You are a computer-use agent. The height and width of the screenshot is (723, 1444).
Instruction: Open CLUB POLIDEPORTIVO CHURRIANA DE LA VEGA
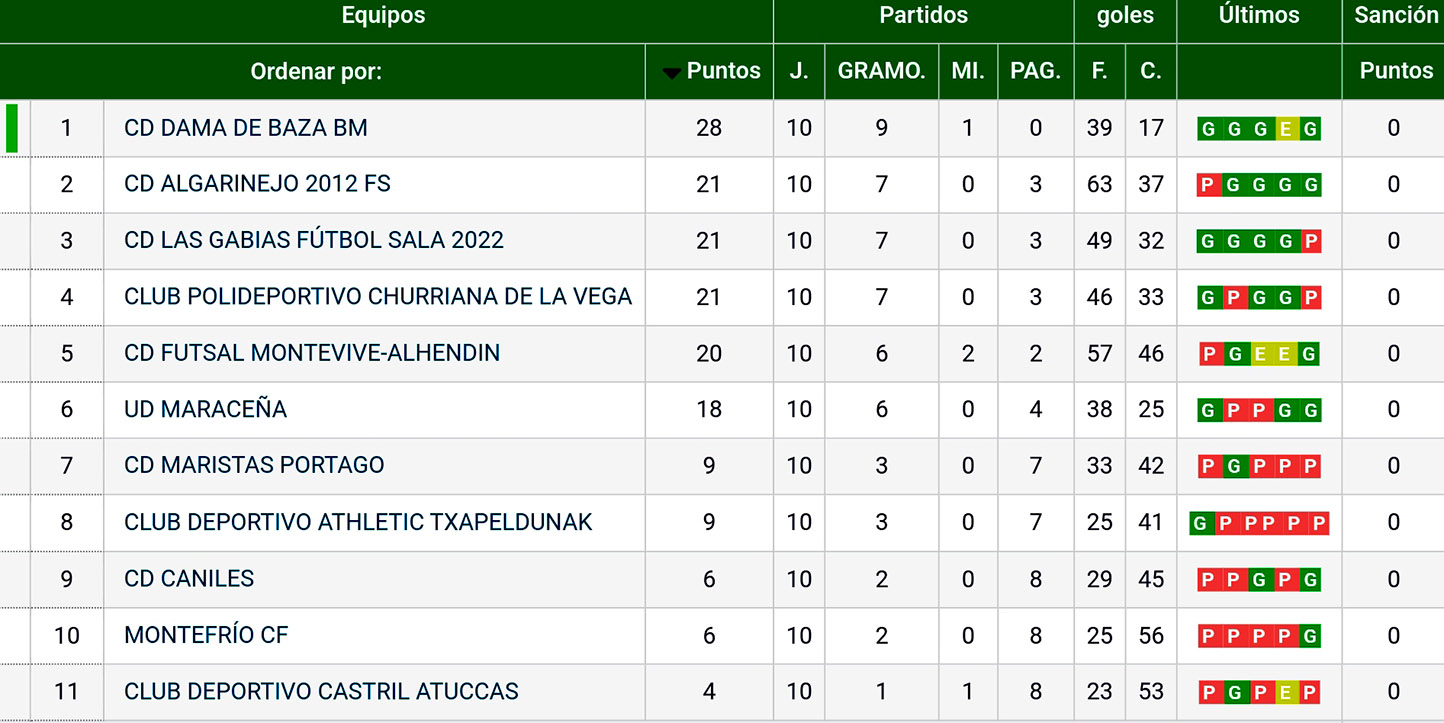[378, 297]
